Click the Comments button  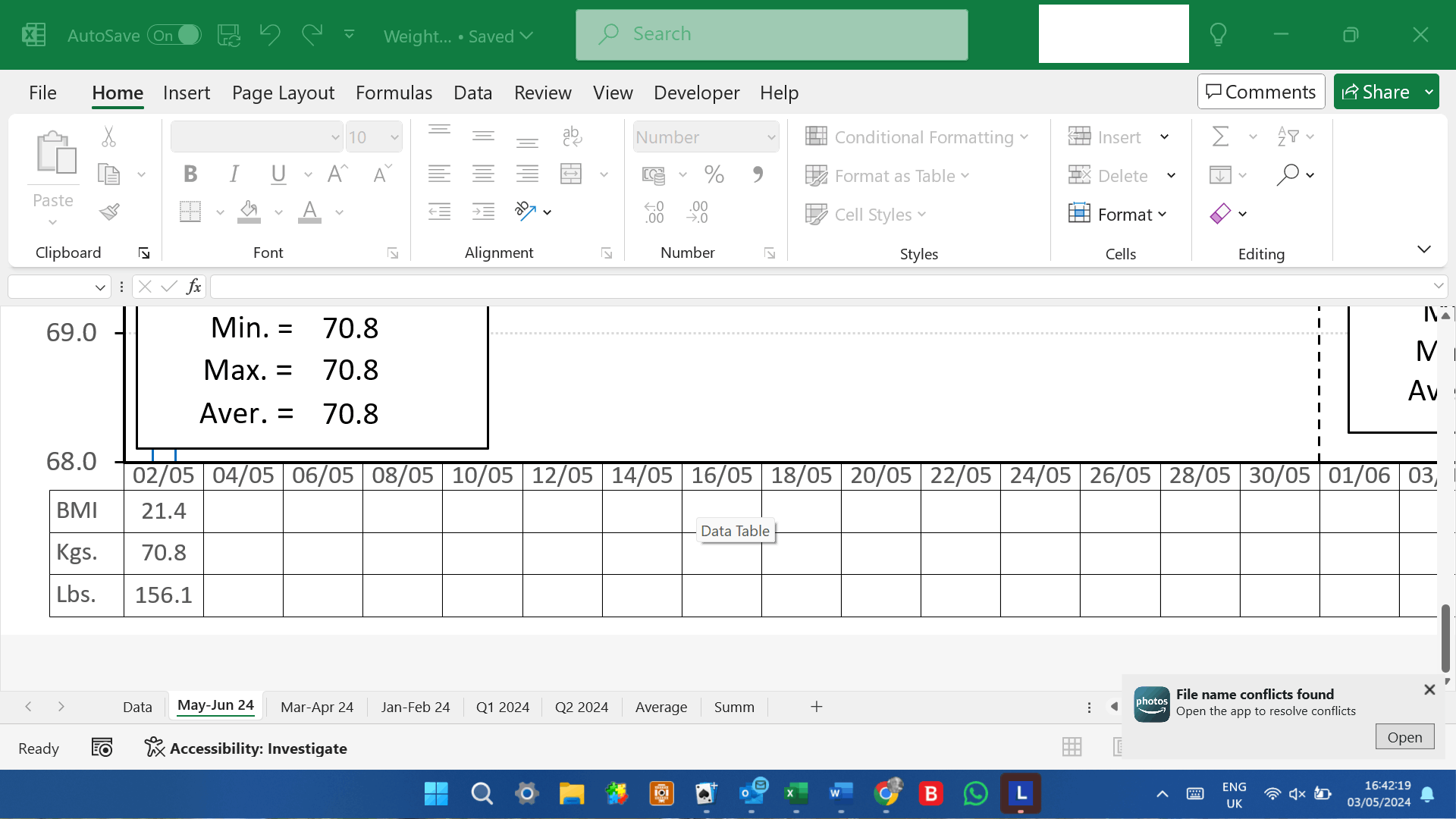click(x=1260, y=92)
